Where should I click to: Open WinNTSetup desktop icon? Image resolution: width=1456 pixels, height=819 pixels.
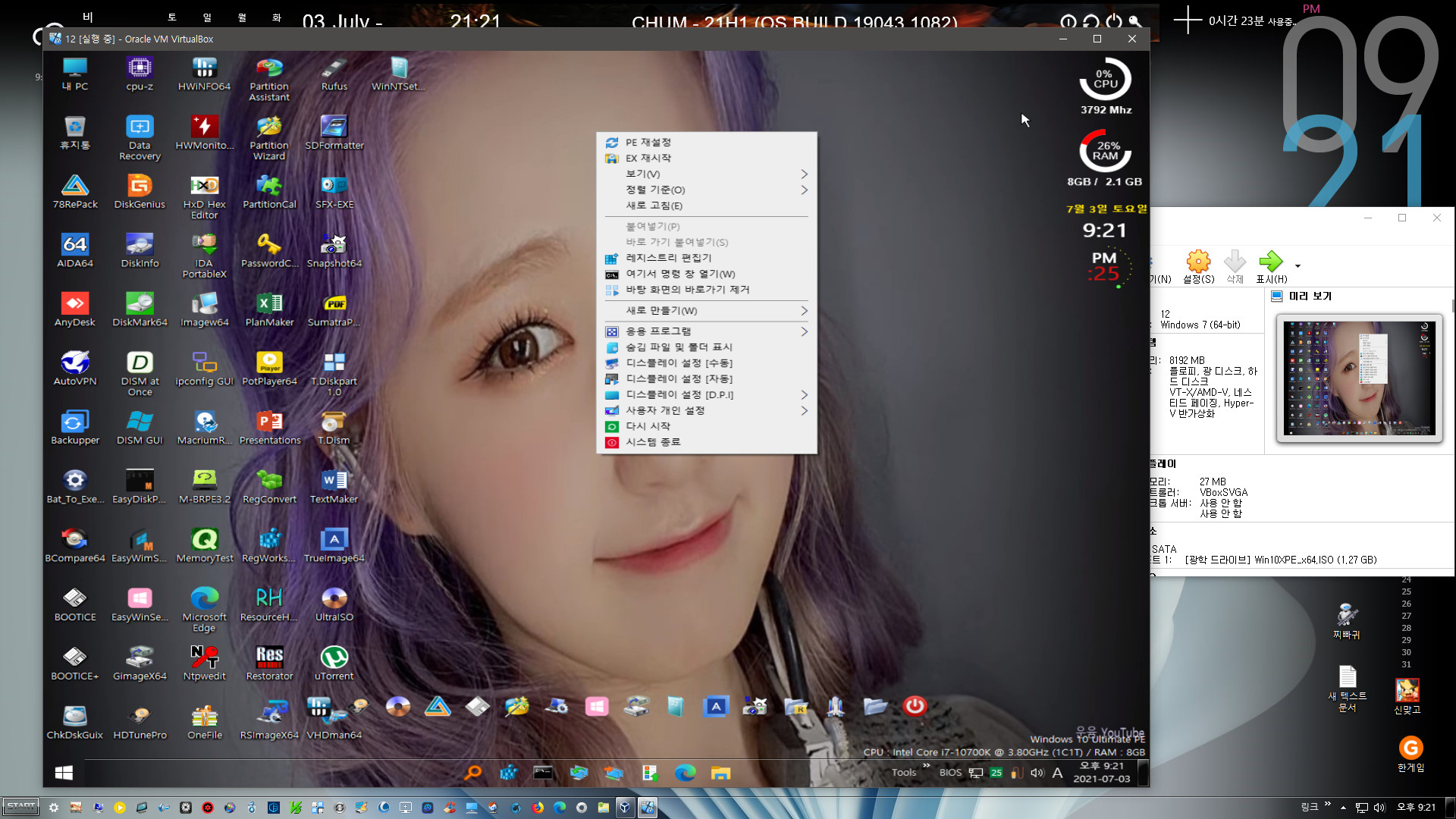click(398, 74)
